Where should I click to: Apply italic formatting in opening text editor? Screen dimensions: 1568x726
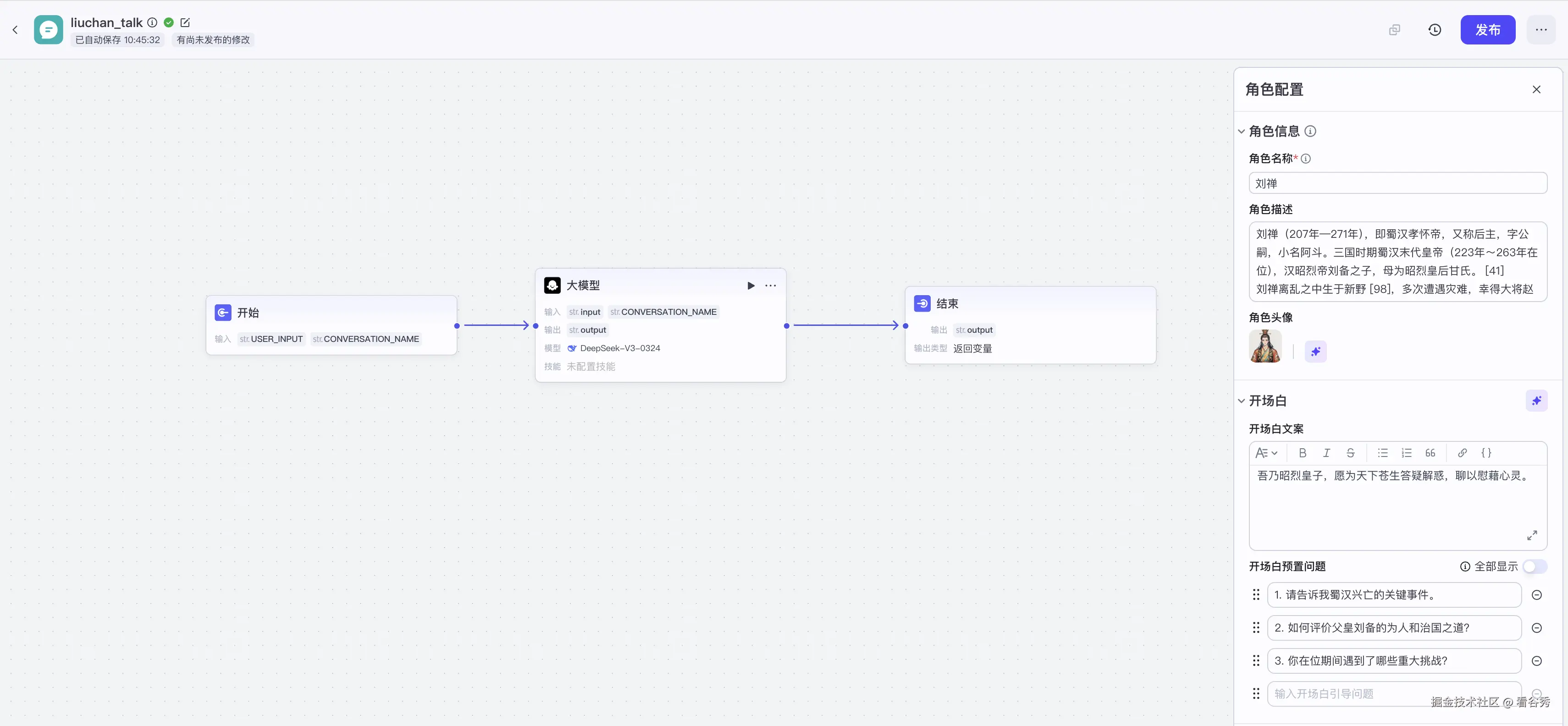pos(1326,453)
